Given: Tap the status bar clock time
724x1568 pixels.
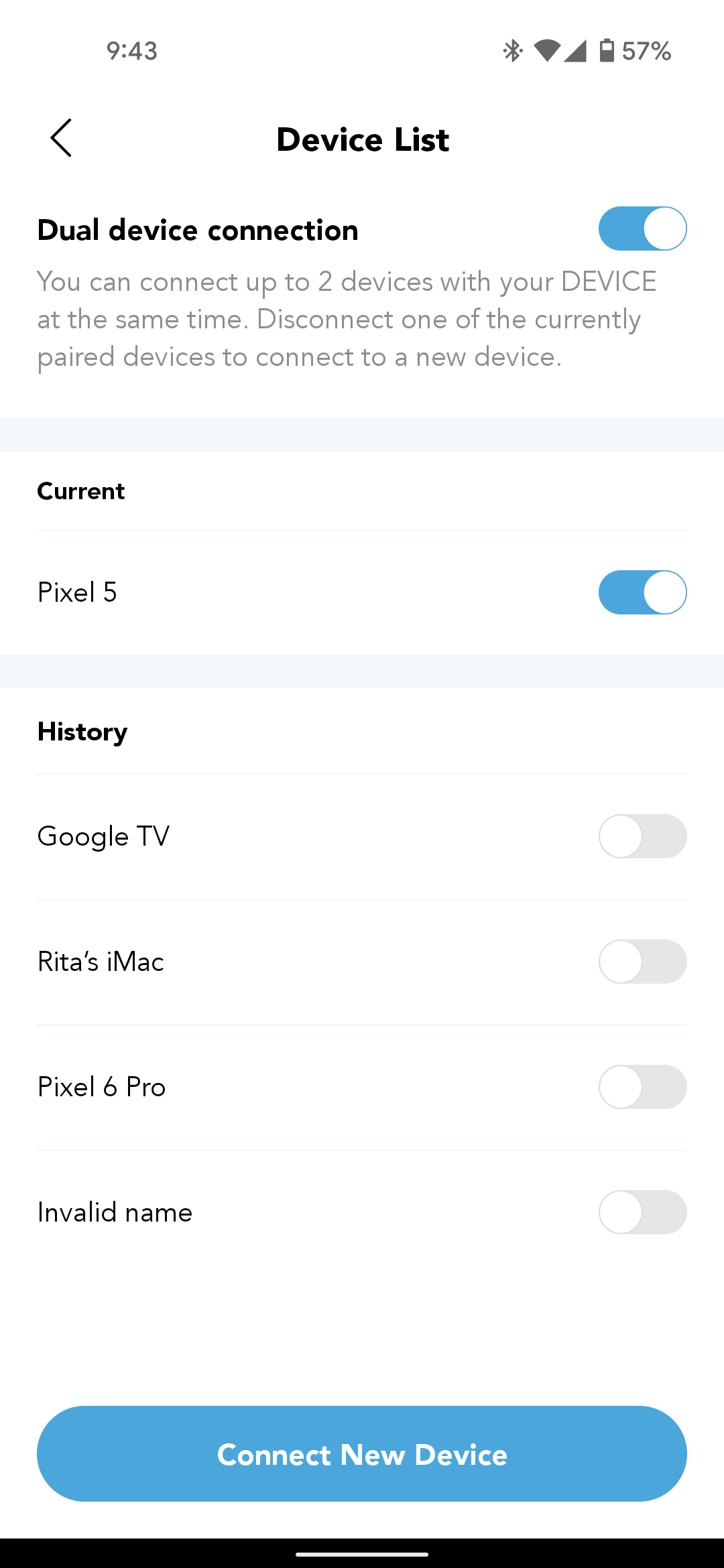Looking at the screenshot, I should pyautogui.click(x=132, y=51).
